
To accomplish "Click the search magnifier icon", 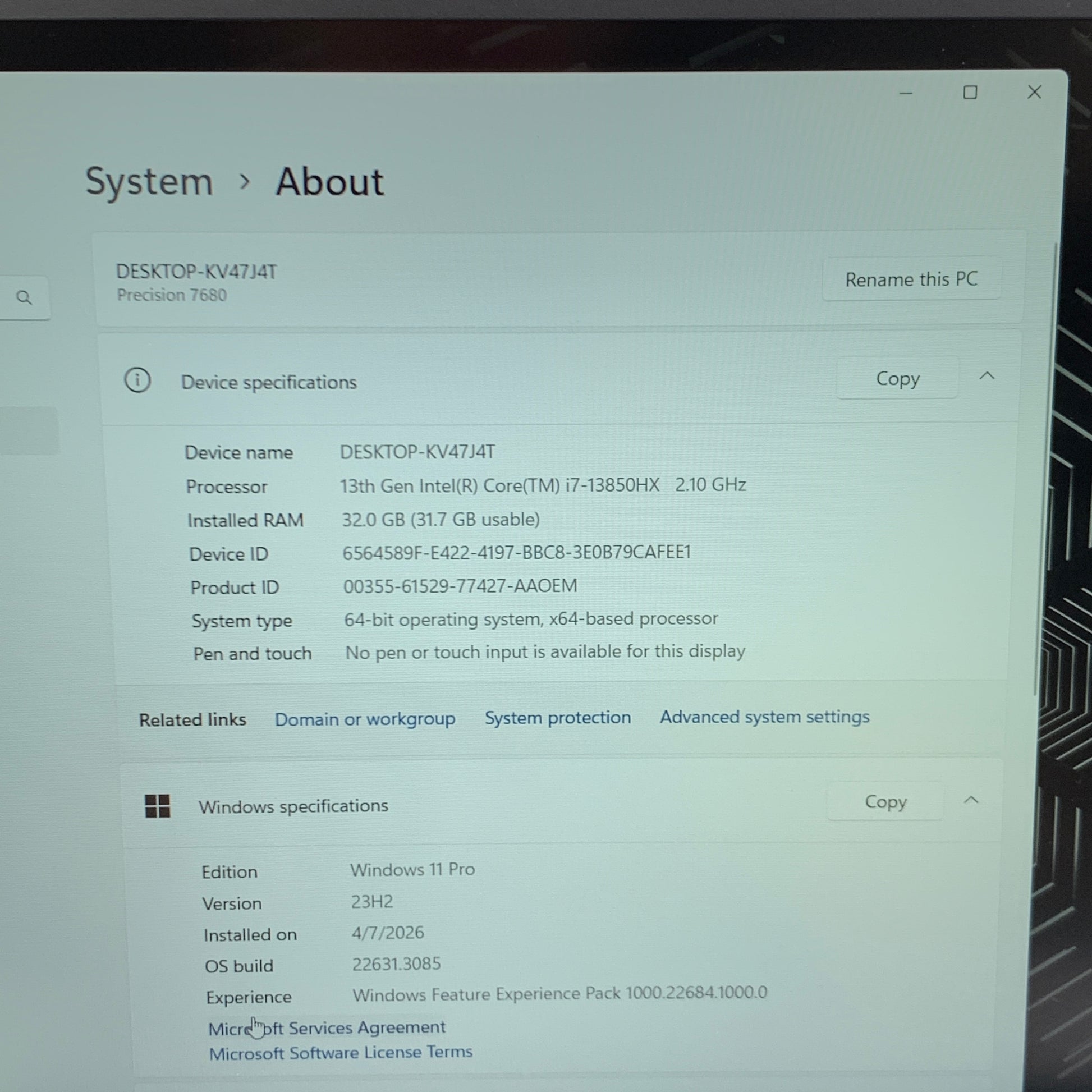I will (24, 297).
